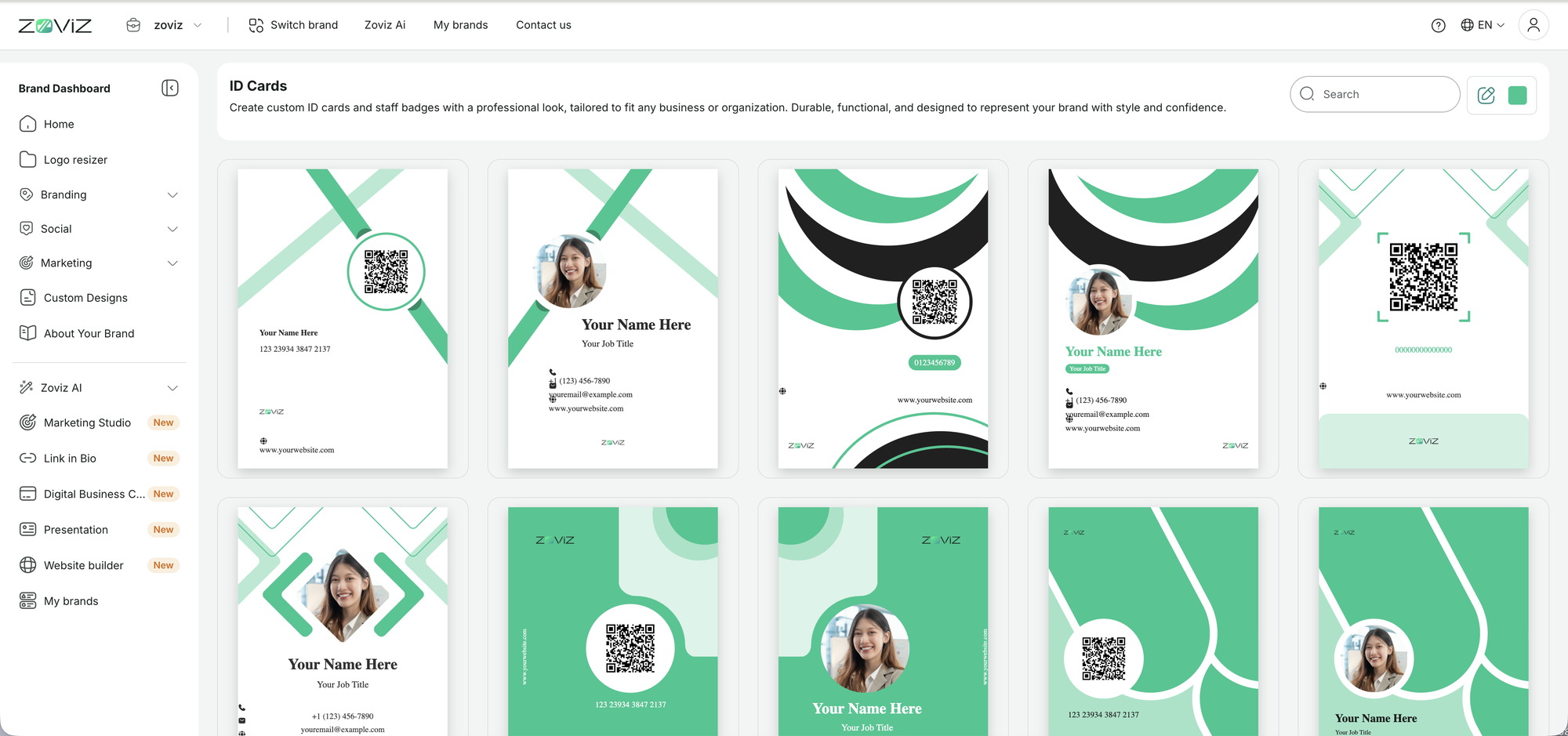Open the EN language dropdown
The image size is (1568, 736).
pos(1483,25)
